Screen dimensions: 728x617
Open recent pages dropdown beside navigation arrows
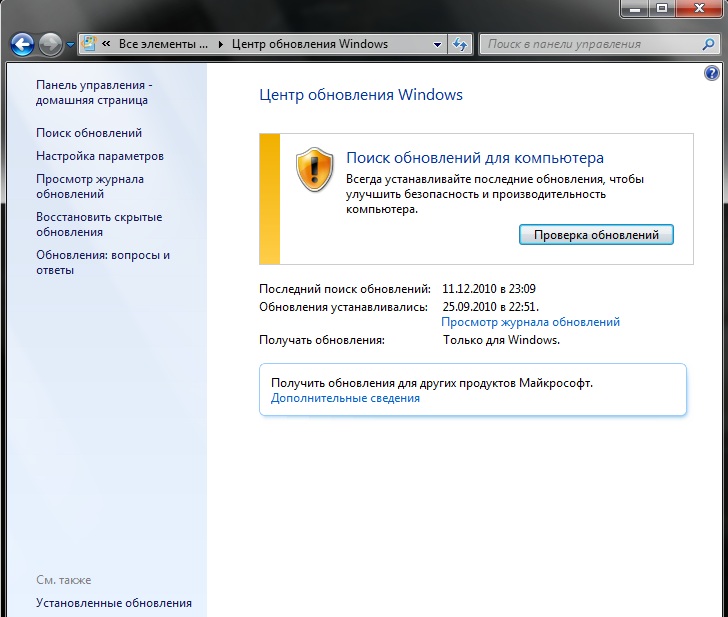tap(70, 45)
